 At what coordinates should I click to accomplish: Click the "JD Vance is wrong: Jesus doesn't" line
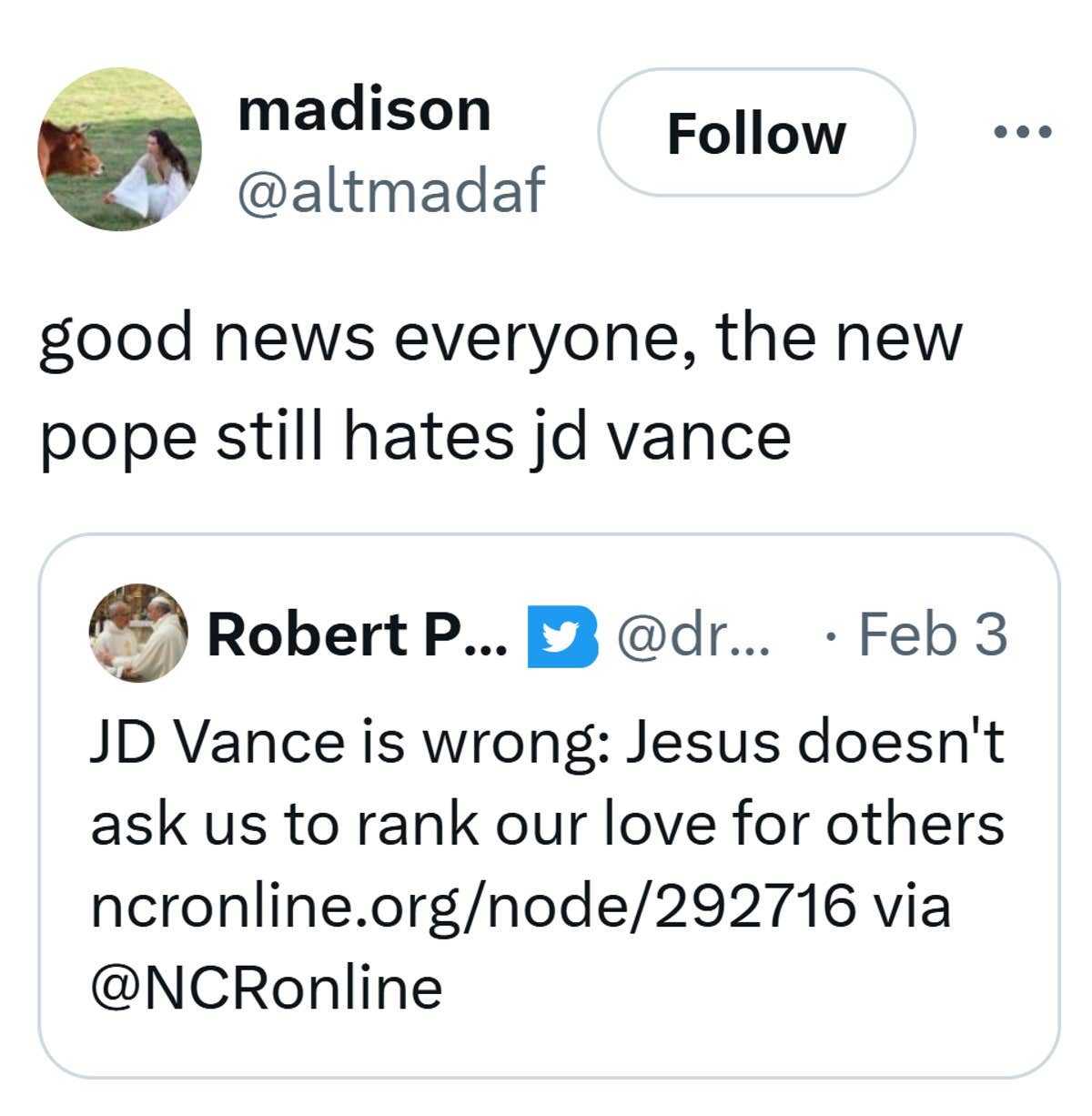coord(546,742)
